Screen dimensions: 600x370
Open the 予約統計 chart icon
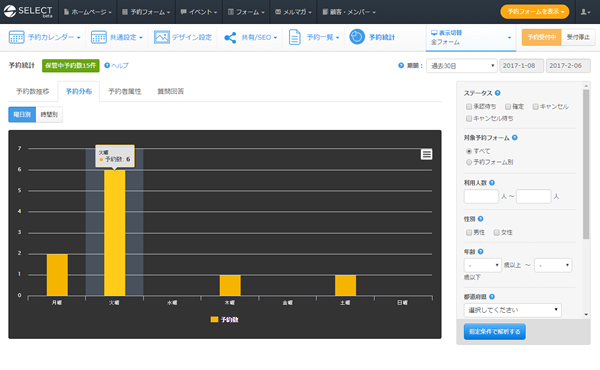pos(357,37)
